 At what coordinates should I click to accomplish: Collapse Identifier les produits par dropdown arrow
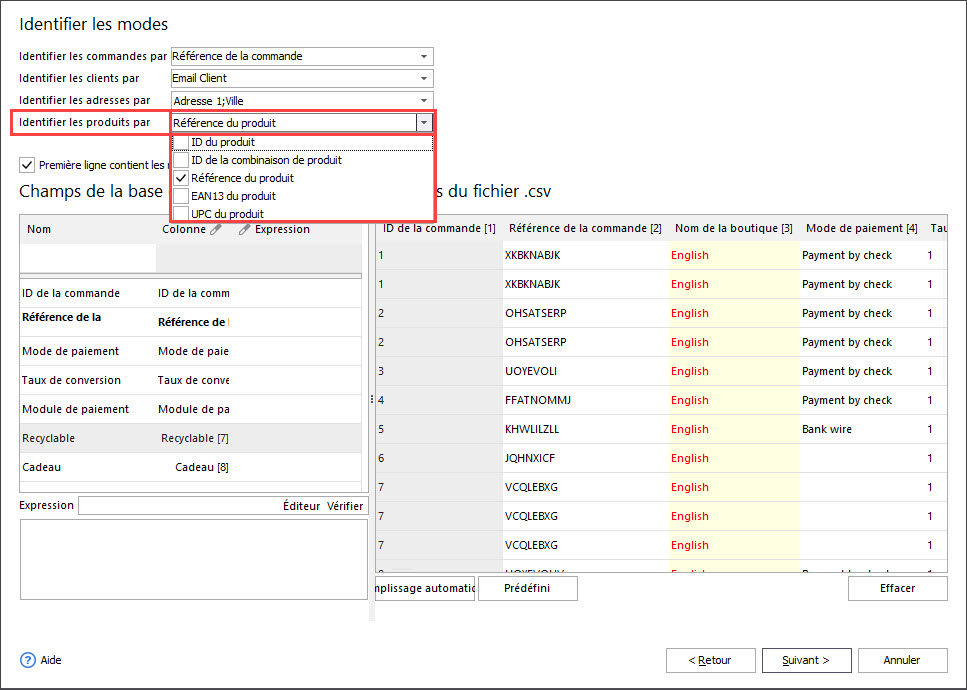[424, 123]
